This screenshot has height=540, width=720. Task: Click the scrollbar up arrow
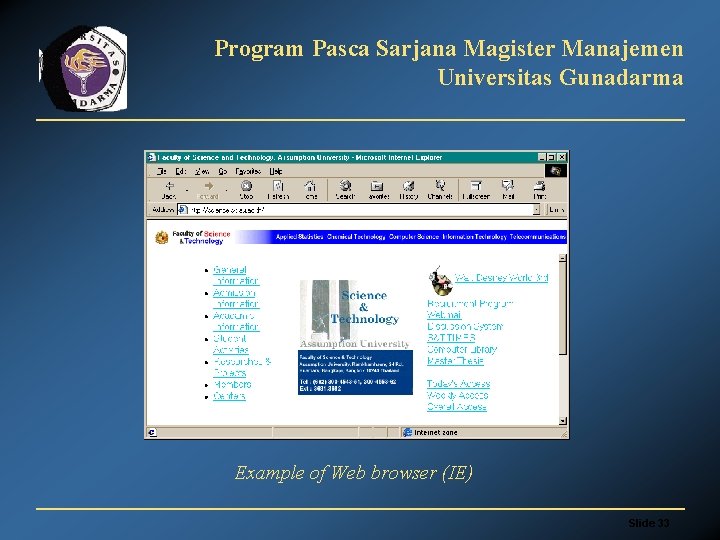point(562,258)
